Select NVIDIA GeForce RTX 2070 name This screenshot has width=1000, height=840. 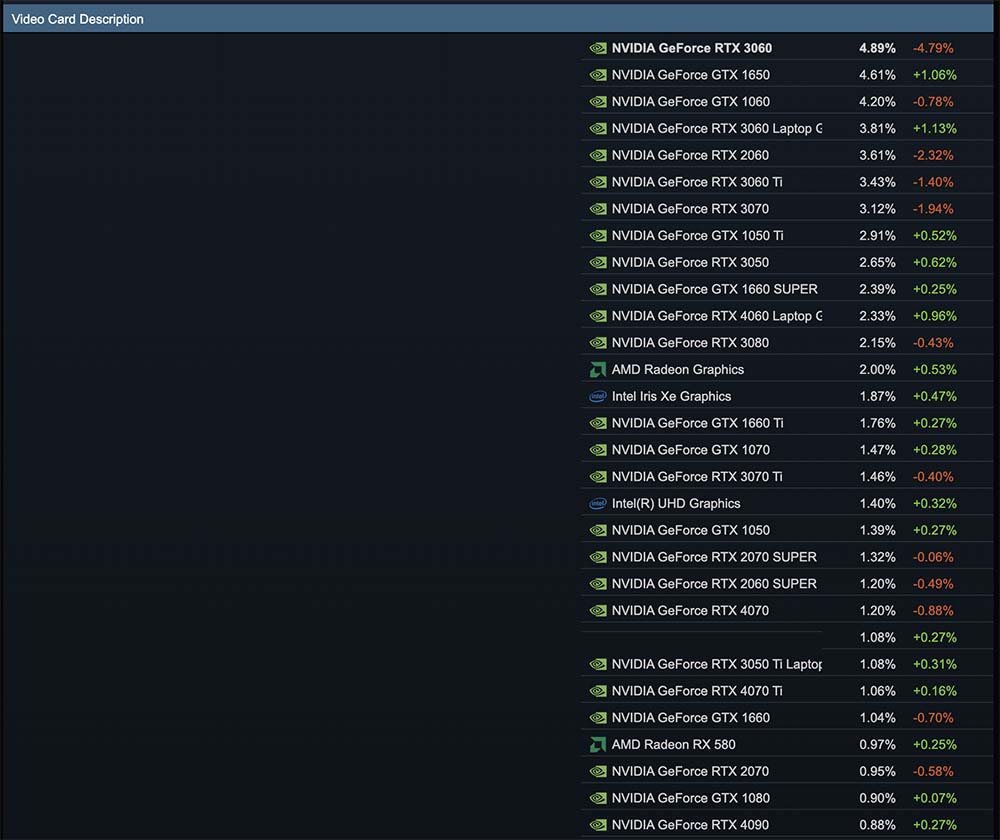(690, 772)
